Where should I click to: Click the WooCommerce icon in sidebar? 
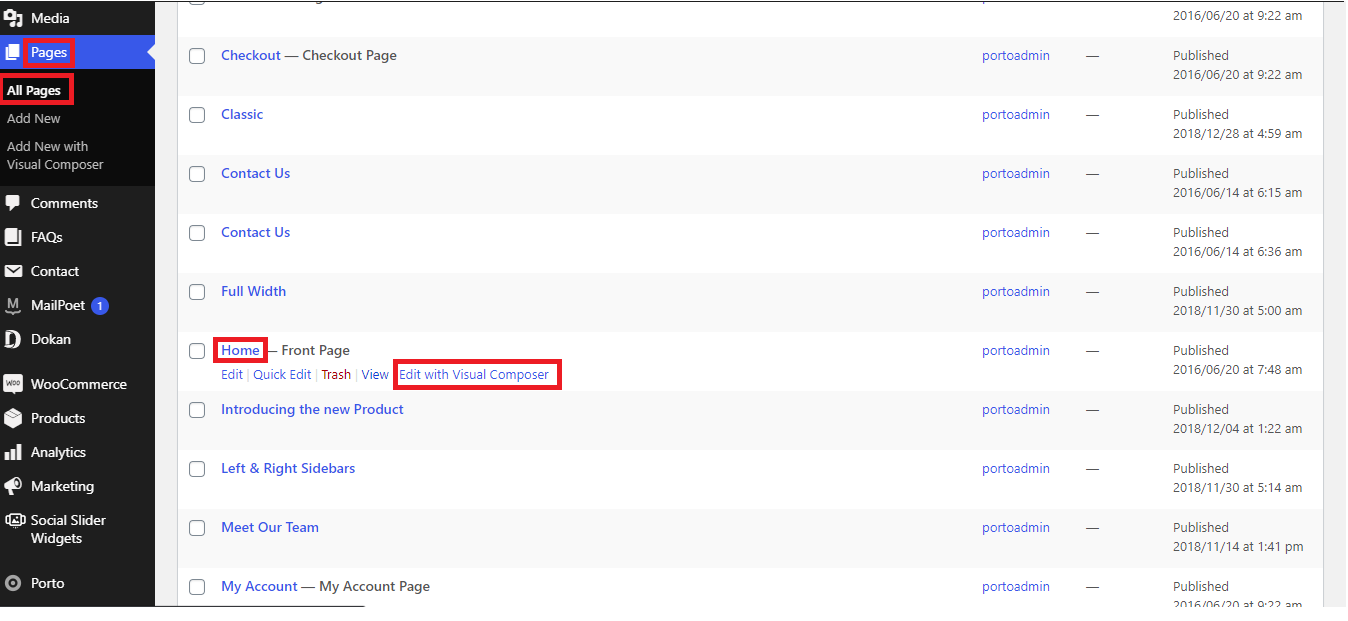click(13, 384)
